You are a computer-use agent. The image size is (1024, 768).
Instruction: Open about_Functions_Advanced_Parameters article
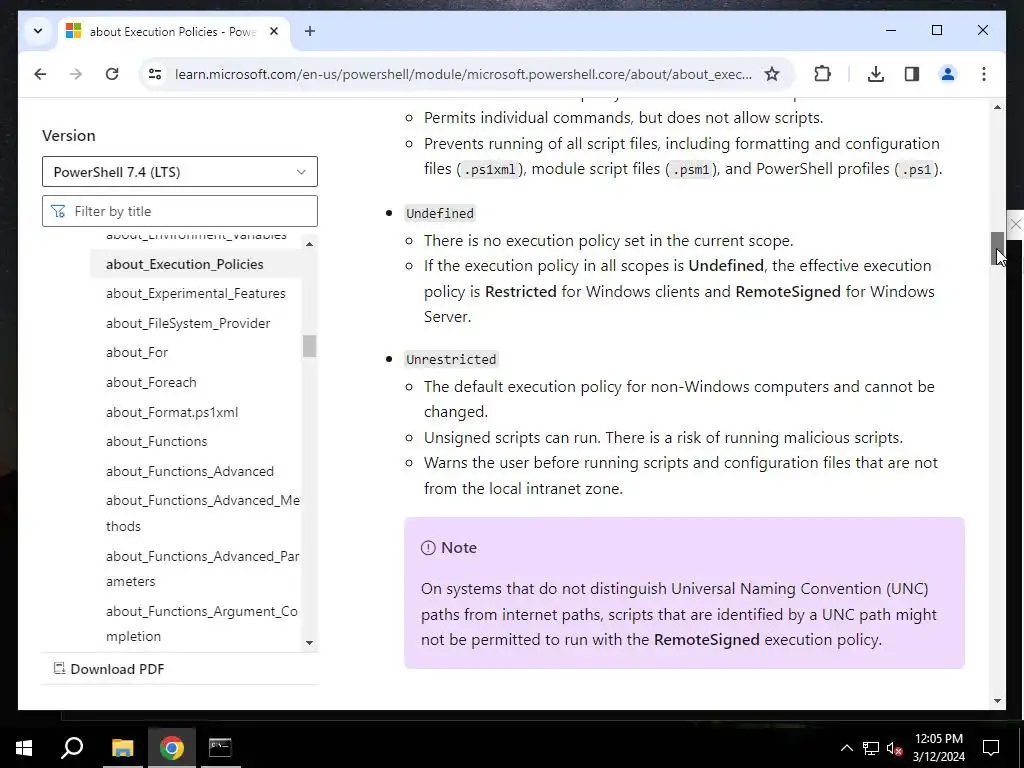click(202, 568)
